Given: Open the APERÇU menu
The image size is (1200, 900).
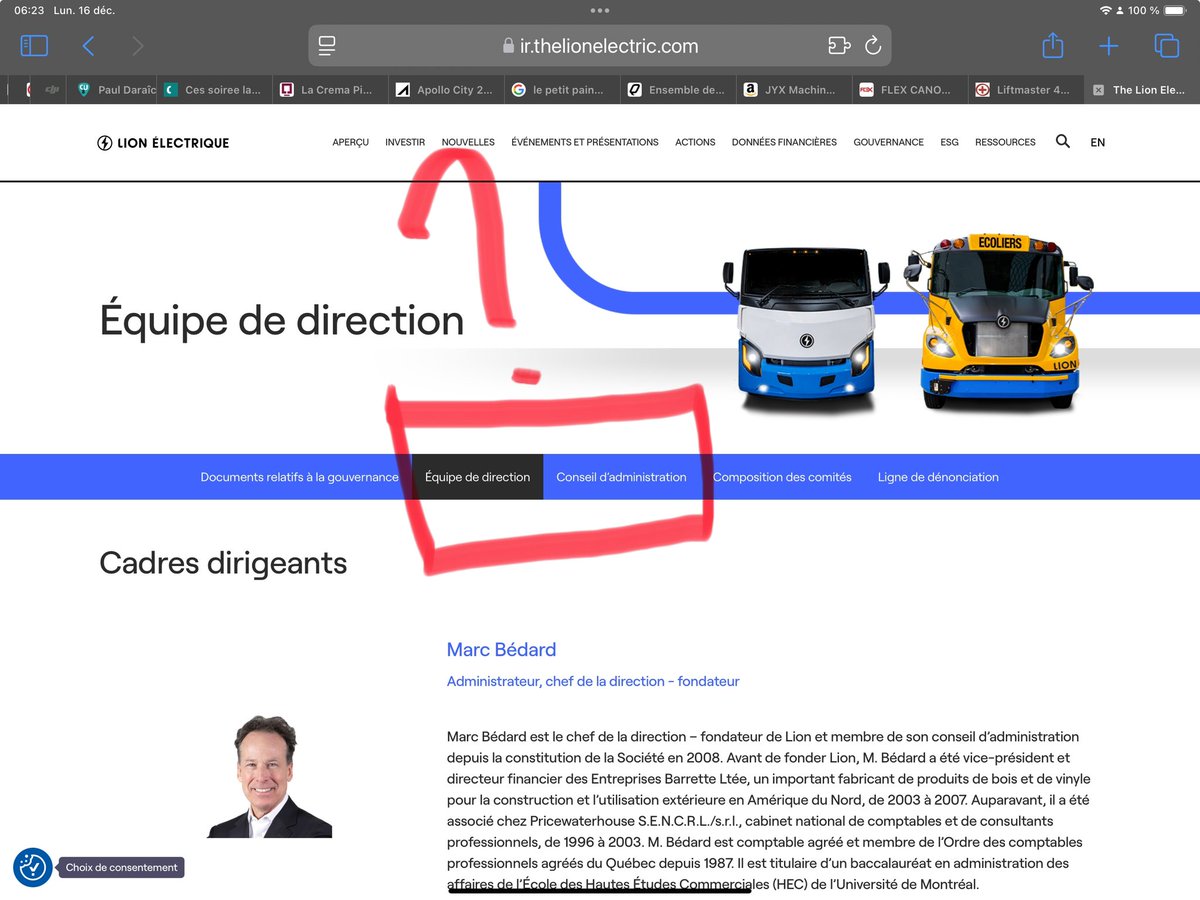Looking at the screenshot, I should [x=350, y=142].
